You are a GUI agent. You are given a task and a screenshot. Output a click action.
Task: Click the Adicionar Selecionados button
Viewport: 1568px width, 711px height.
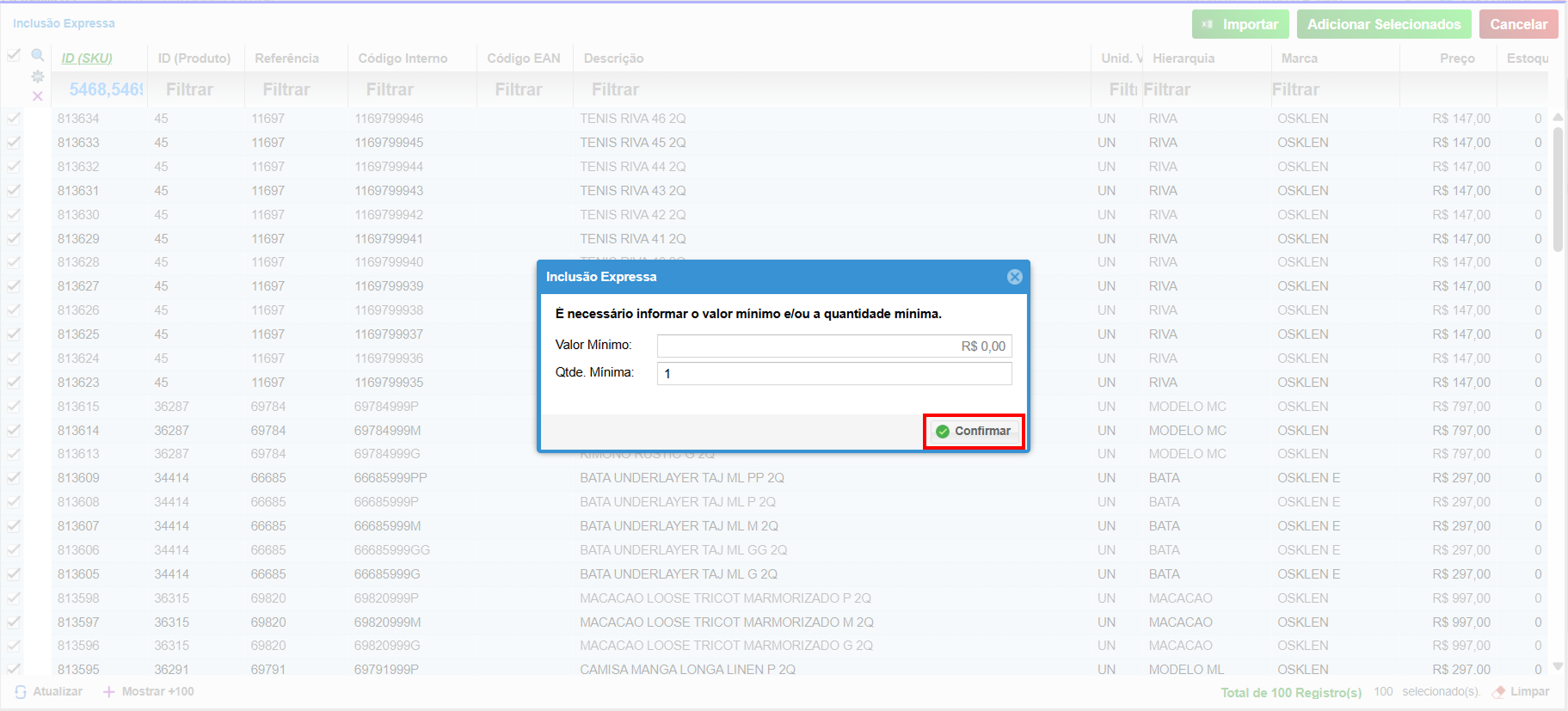tap(1383, 24)
